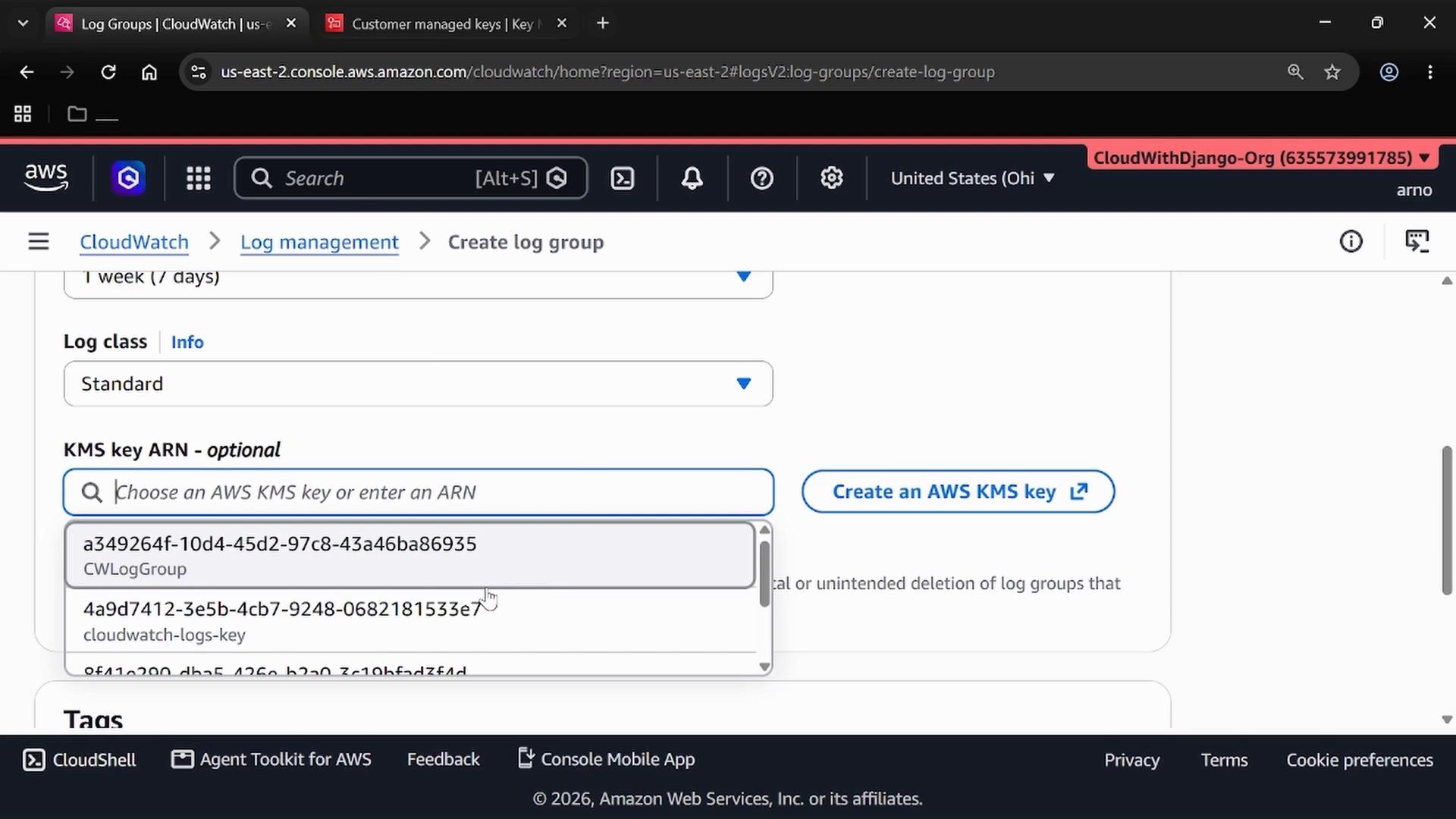Screen dimensions: 1456x819
Task: Bookmark this page with the star
Action: click(x=1332, y=72)
